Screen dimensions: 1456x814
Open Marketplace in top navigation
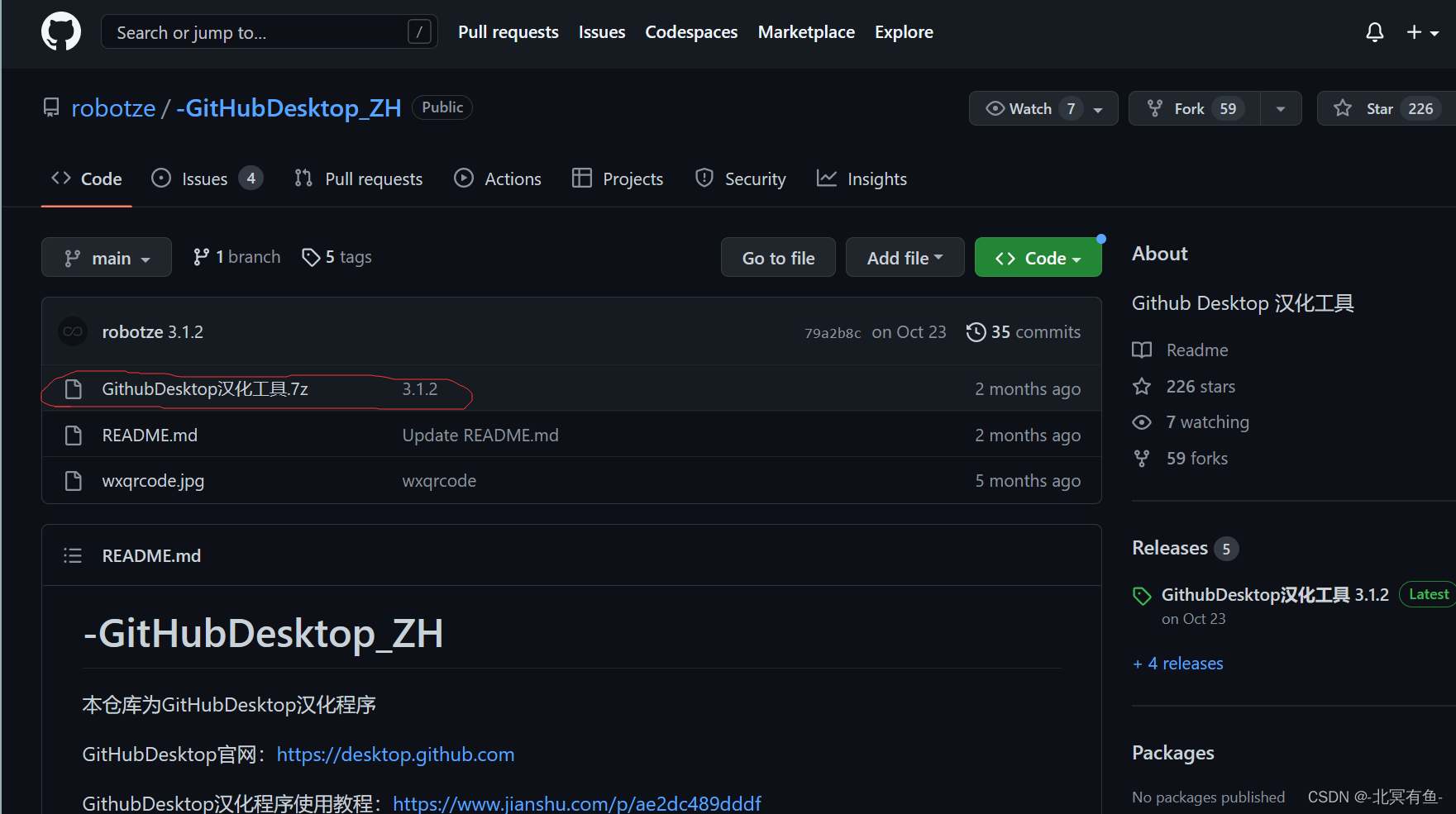[x=806, y=32]
